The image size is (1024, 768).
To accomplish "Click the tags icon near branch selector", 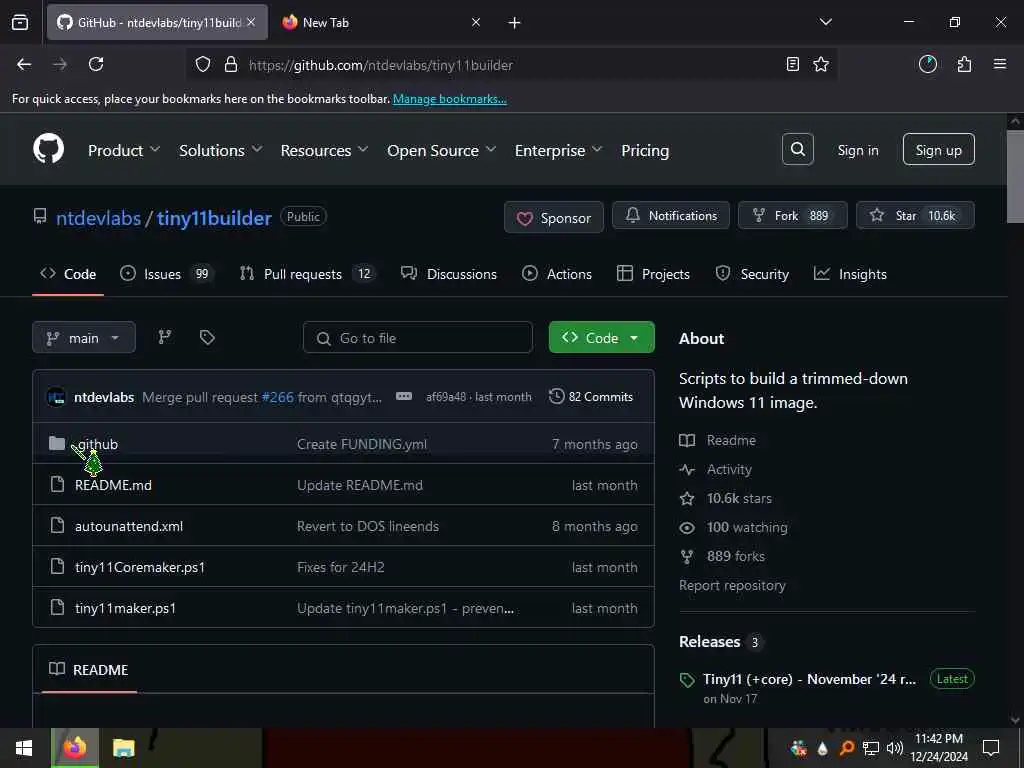I will 207,337.
